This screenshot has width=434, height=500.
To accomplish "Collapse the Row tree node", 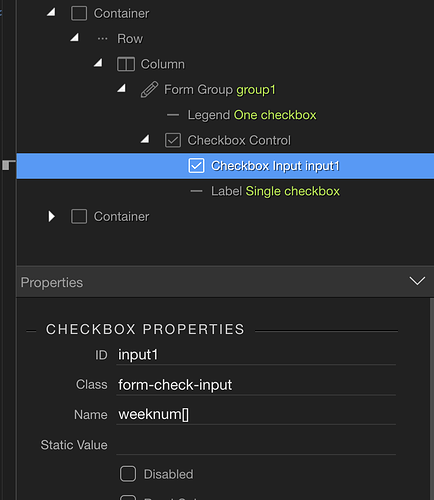I will [75, 37].
